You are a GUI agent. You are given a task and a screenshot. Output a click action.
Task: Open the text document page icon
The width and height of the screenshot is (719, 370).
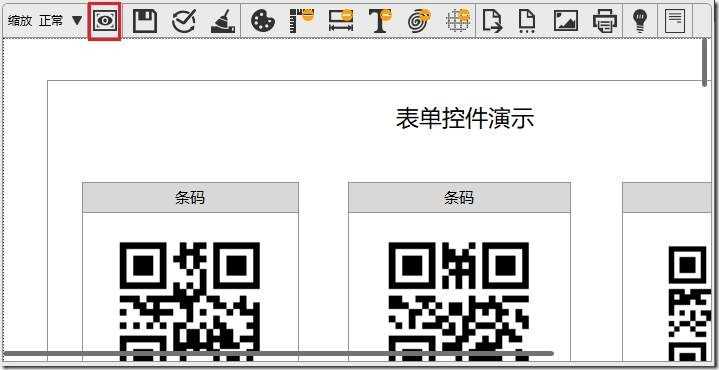[x=675, y=21]
